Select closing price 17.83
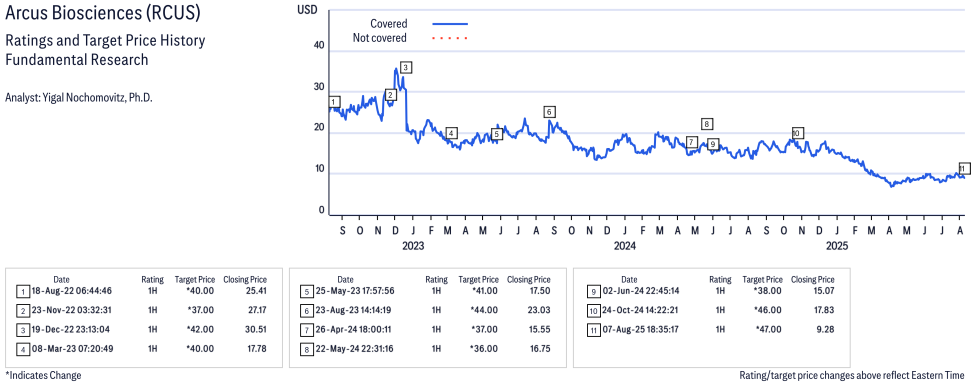Screen dimensions: 975x382 (x=825, y=309)
